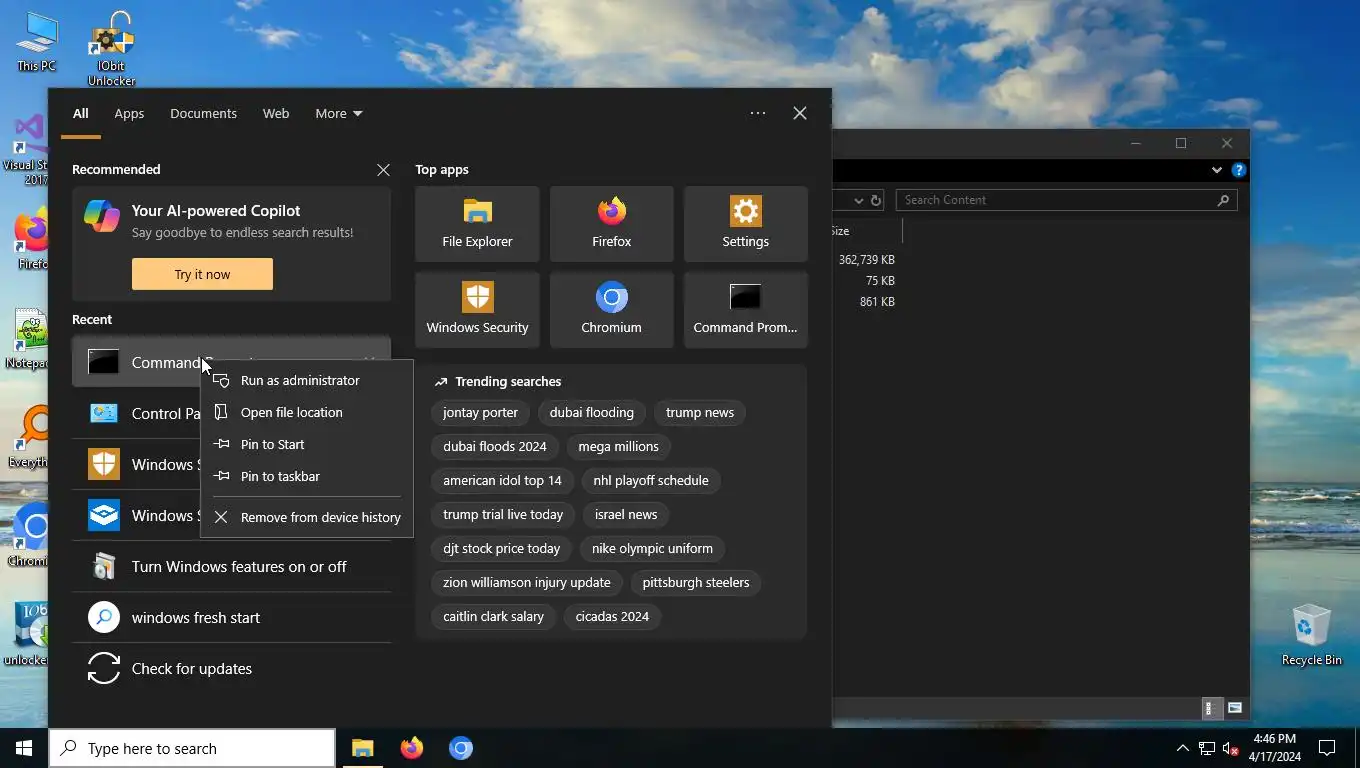Open Chromium on the taskbar

point(460,748)
